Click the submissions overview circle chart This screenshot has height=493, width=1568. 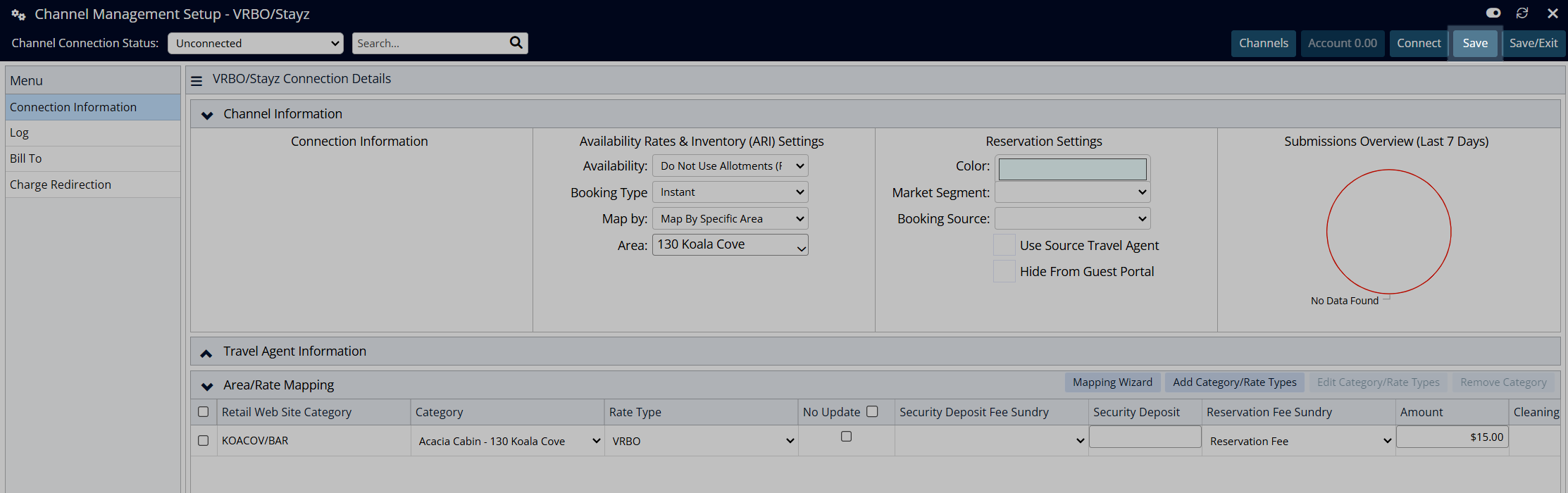point(1388,232)
